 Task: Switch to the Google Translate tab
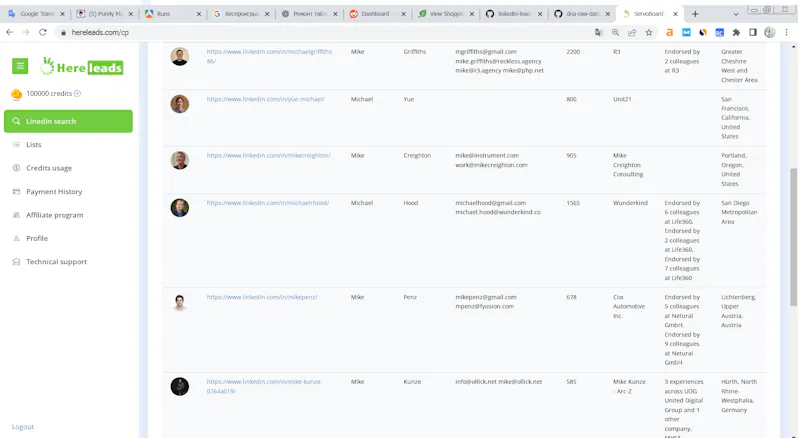coord(35,14)
